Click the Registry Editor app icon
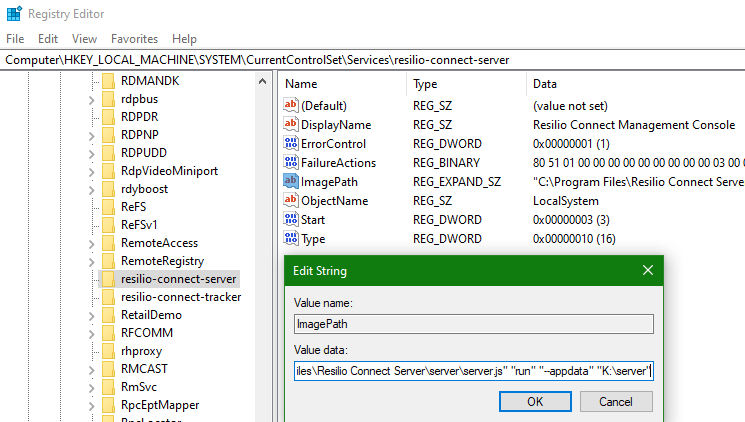The height and width of the screenshot is (422, 745). click(x=12, y=14)
